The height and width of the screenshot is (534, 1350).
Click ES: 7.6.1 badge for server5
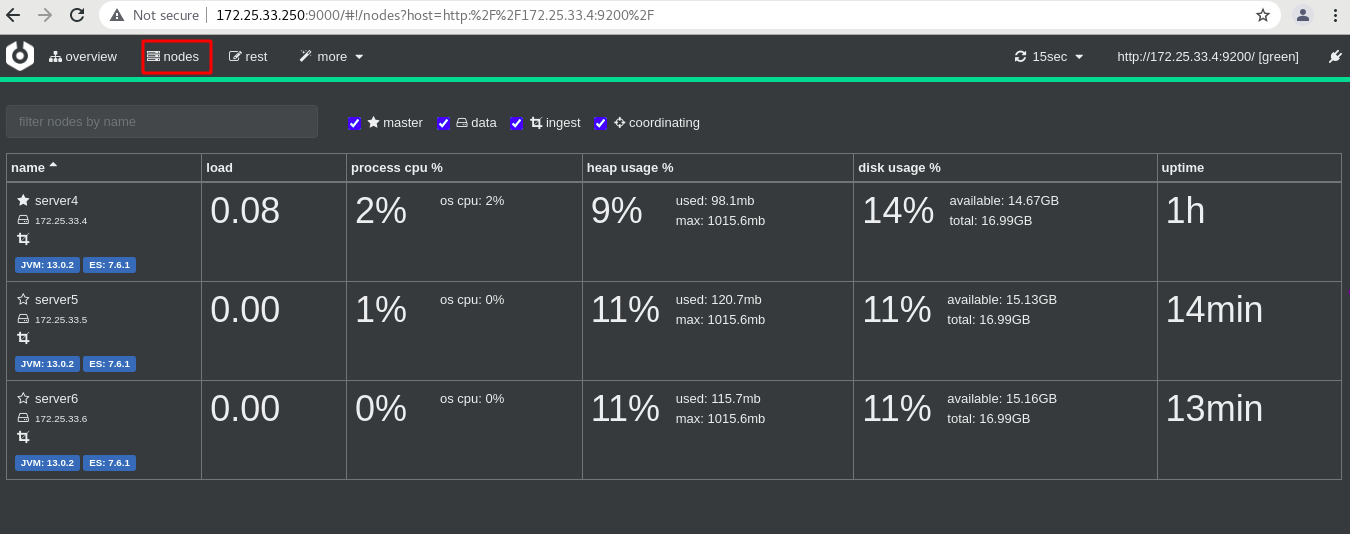[109, 364]
